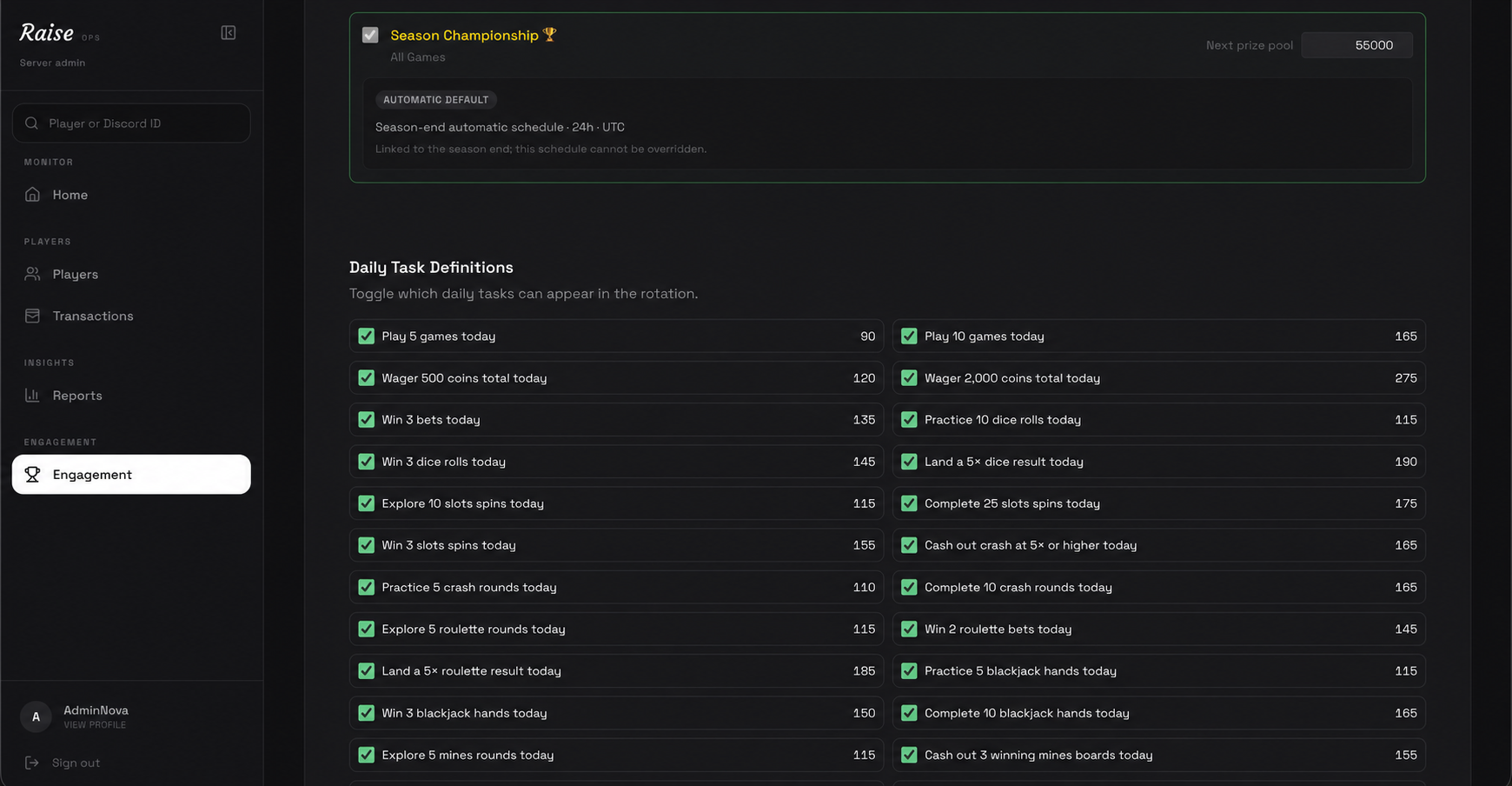Uncheck Play 10 games today
The width and height of the screenshot is (1512, 786).
pos(909,336)
